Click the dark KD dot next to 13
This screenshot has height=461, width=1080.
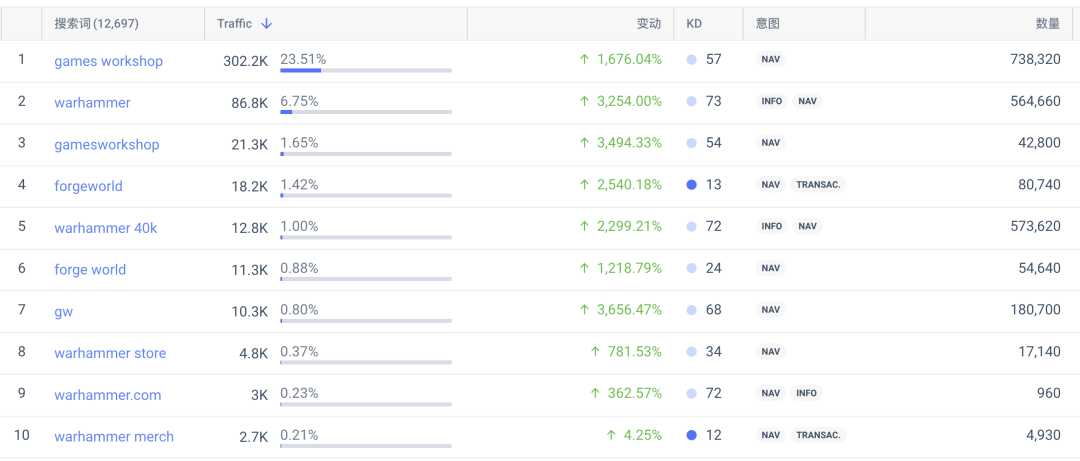pos(692,185)
